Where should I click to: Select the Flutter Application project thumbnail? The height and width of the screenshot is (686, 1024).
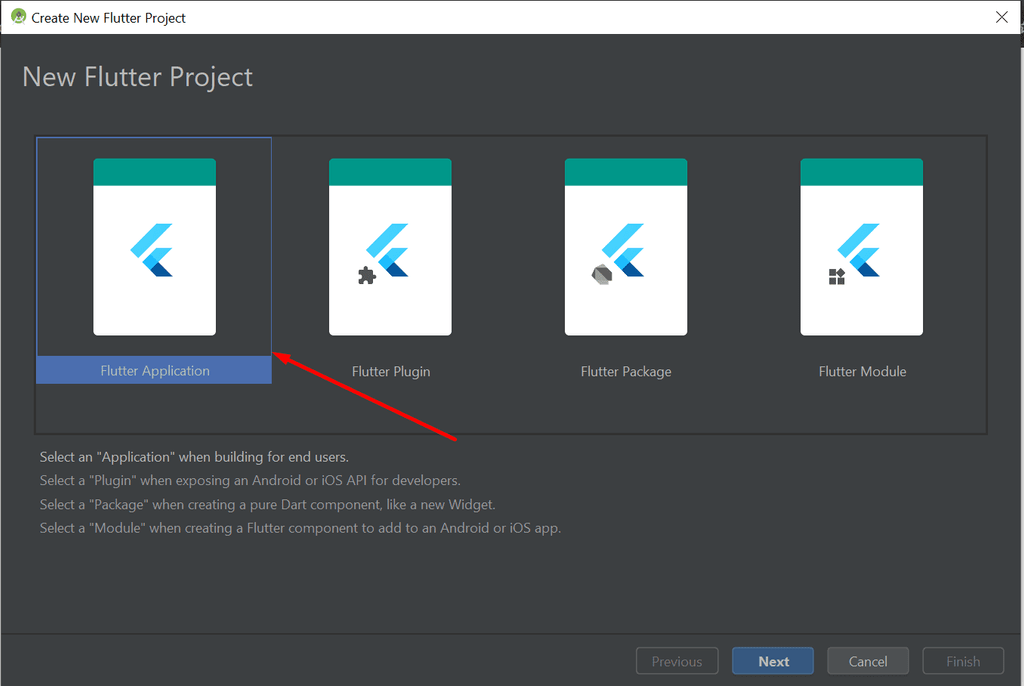coord(154,247)
